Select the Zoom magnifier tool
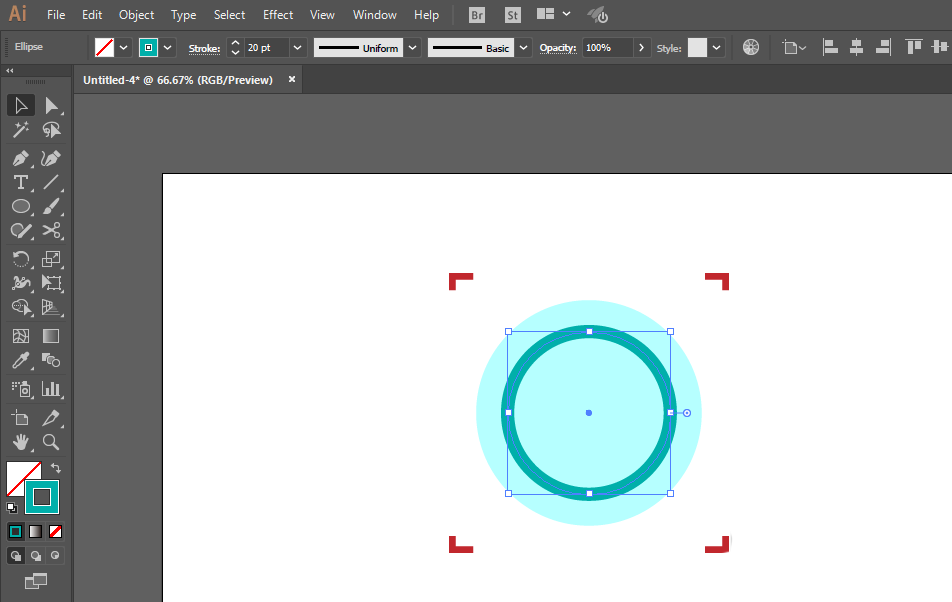The height and width of the screenshot is (602, 952). pos(51,441)
